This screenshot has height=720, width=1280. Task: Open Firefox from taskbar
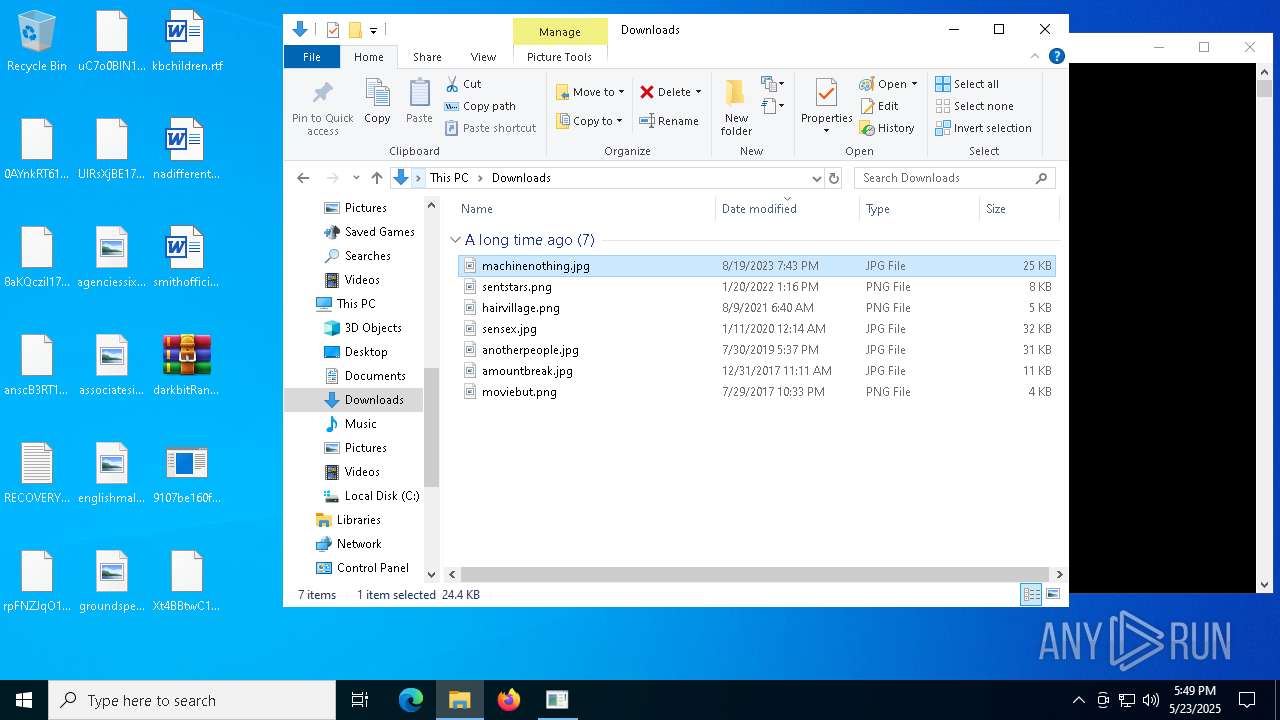(509, 700)
